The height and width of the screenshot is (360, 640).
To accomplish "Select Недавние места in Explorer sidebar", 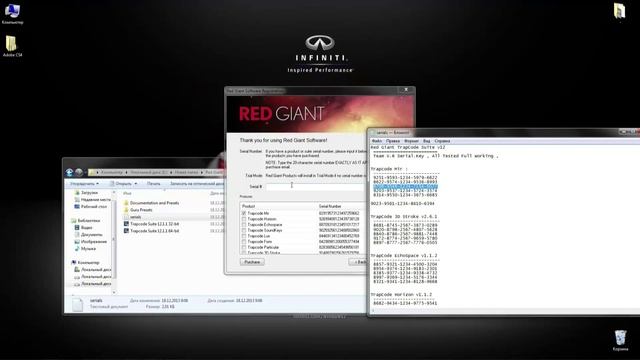I will (93, 200).
